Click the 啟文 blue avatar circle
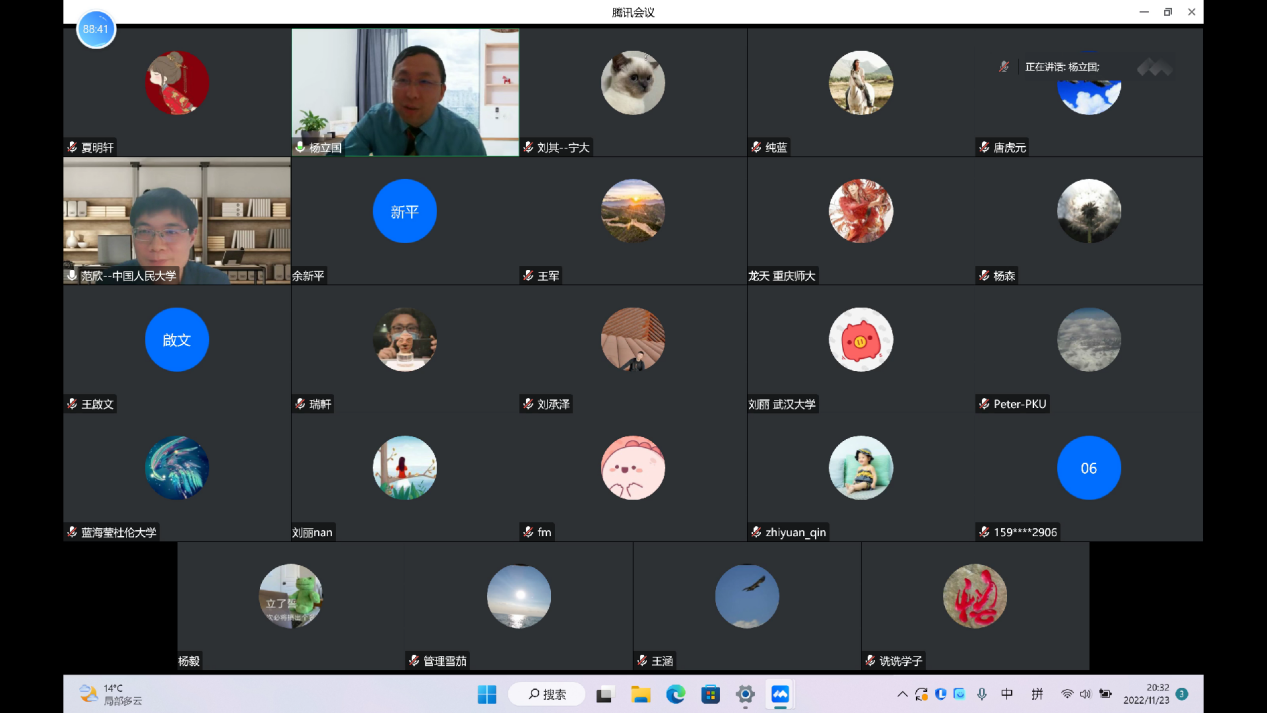 point(176,339)
